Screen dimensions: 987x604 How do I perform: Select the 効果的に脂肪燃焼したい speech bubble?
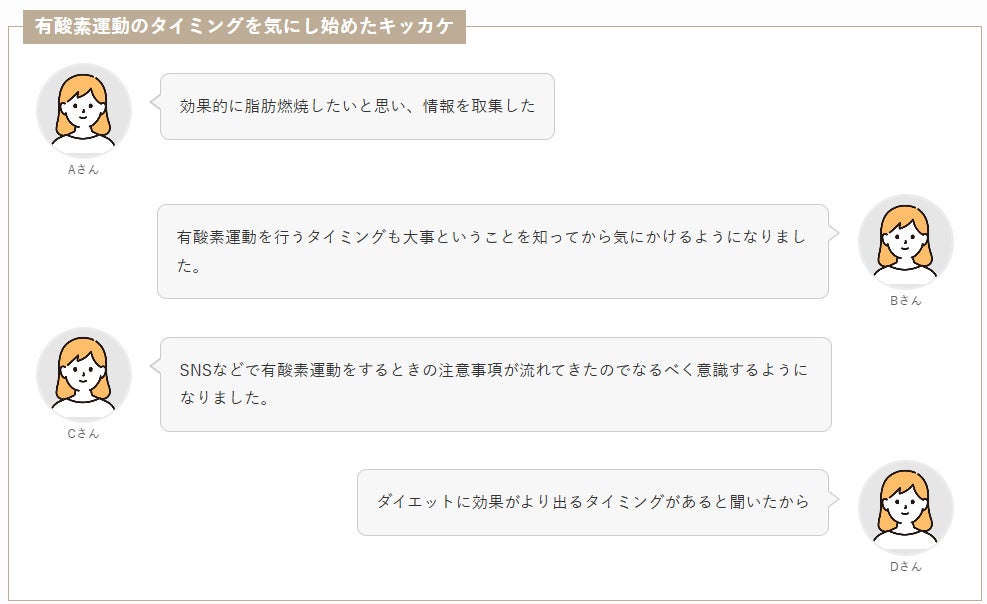(357, 106)
